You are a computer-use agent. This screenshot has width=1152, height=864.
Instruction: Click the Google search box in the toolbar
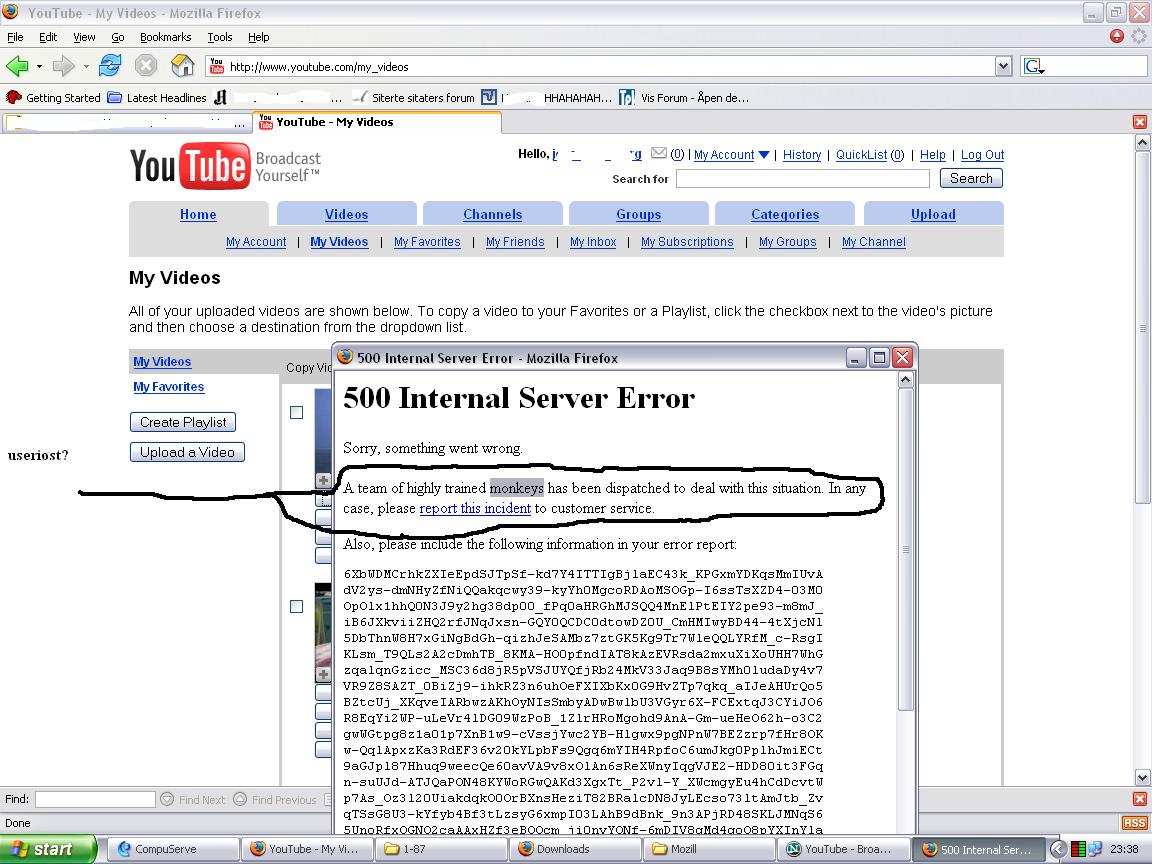(1096, 67)
